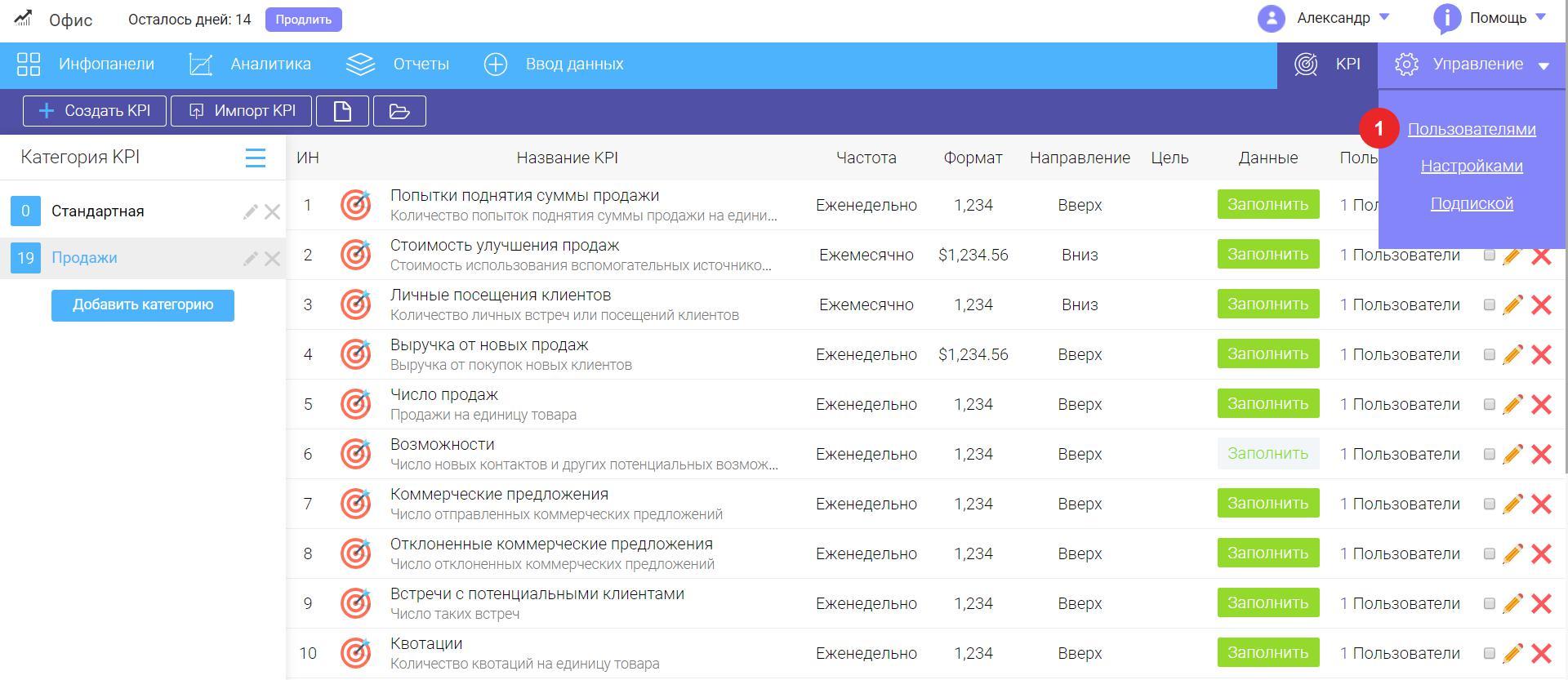Select the Продажи category
Image resolution: width=1568 pixels, height=680 pixels.
point(84,258)
